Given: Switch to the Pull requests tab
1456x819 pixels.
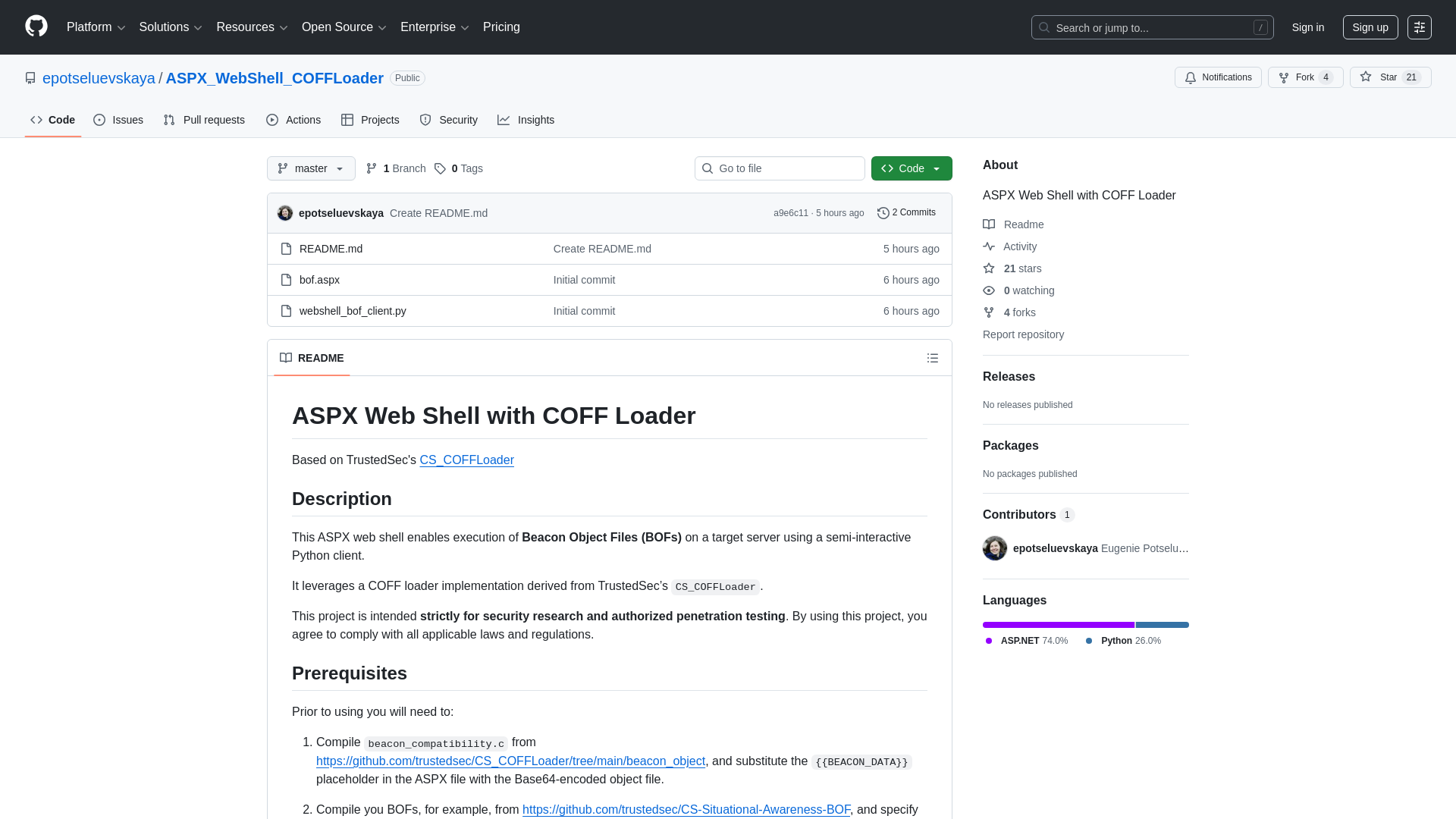Looking at the screenshot, I should click(x=203, y=120).
